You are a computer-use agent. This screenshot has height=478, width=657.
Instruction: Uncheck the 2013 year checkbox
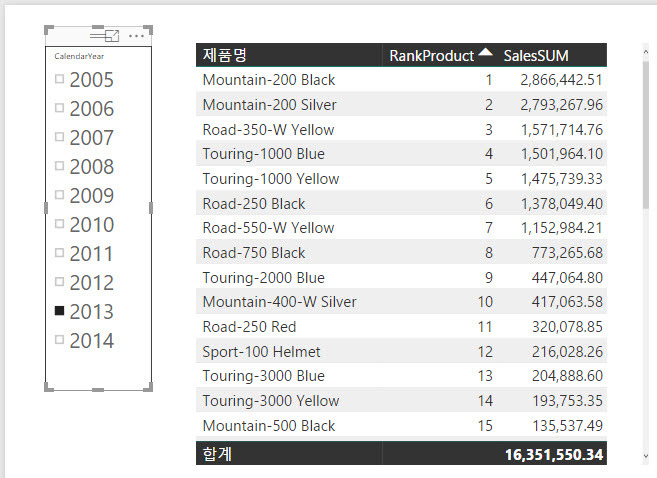(59, 310)
